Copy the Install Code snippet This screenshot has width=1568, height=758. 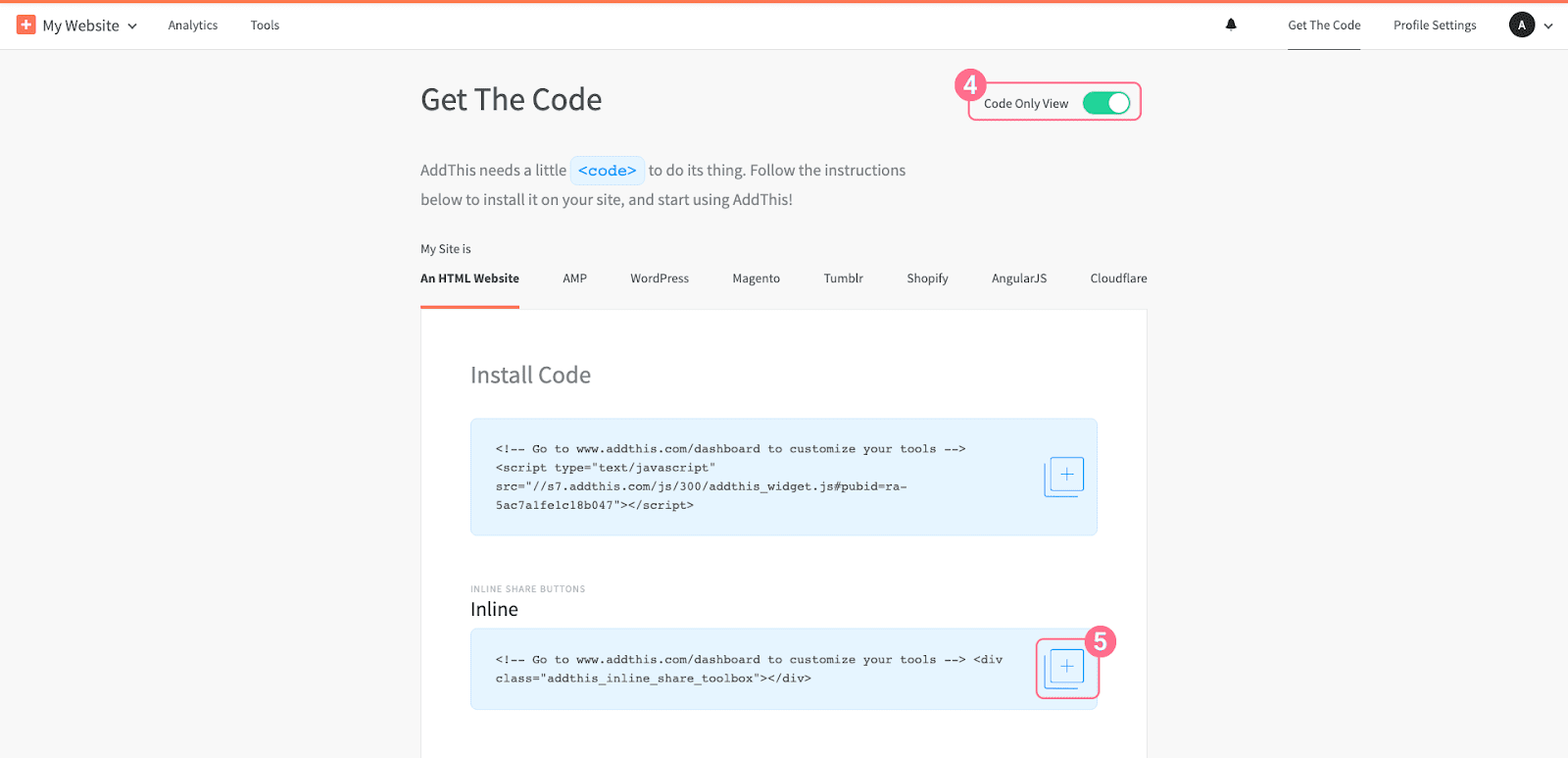[x=1064, y=477]
